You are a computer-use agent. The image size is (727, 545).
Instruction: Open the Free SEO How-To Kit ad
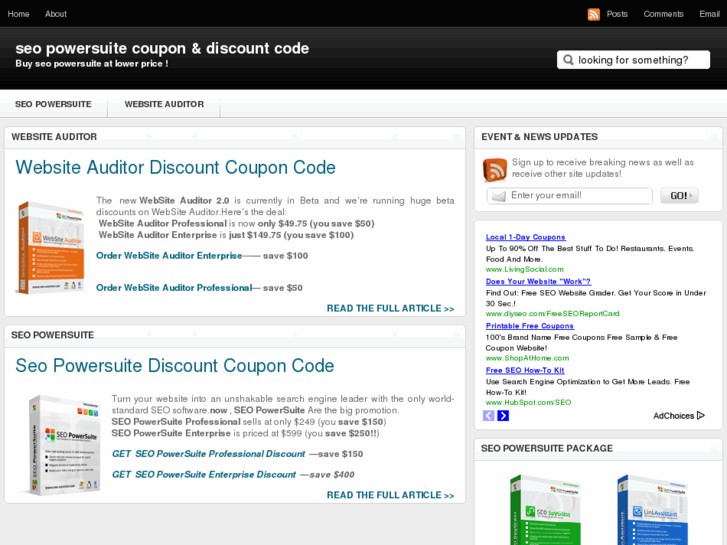point(525,370)
